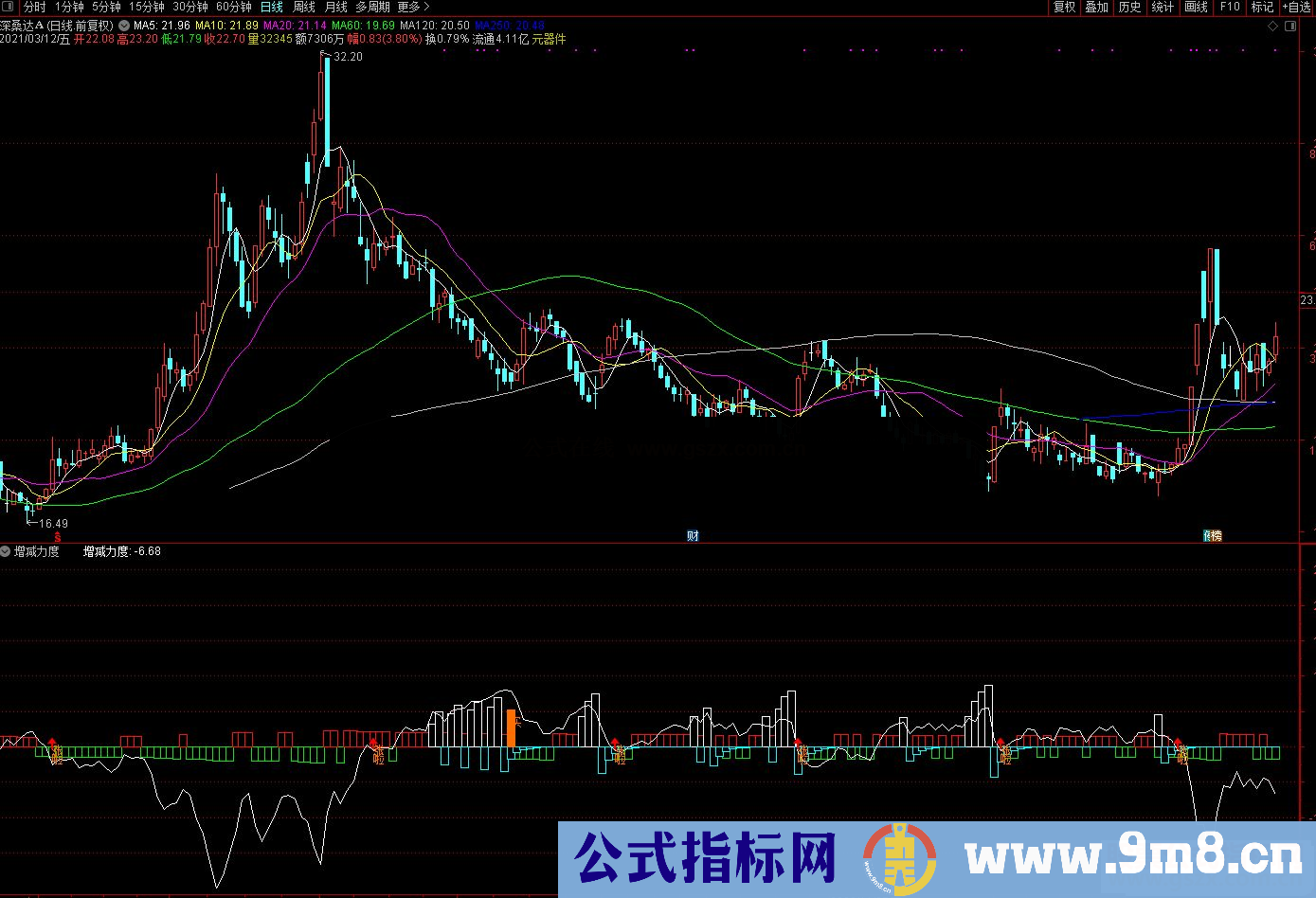Expand the 增减力度 indicator dropdown arrow
Image resolution: width=1316 pixels, height=898 pixels.
click(6, 551)
